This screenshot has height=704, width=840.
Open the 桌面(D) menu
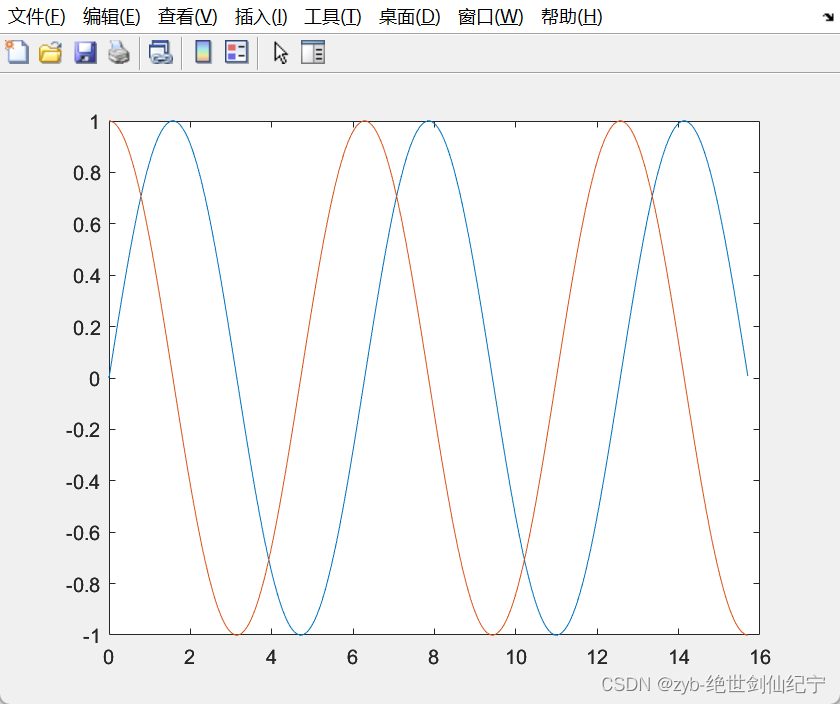[x=409, y=17]
